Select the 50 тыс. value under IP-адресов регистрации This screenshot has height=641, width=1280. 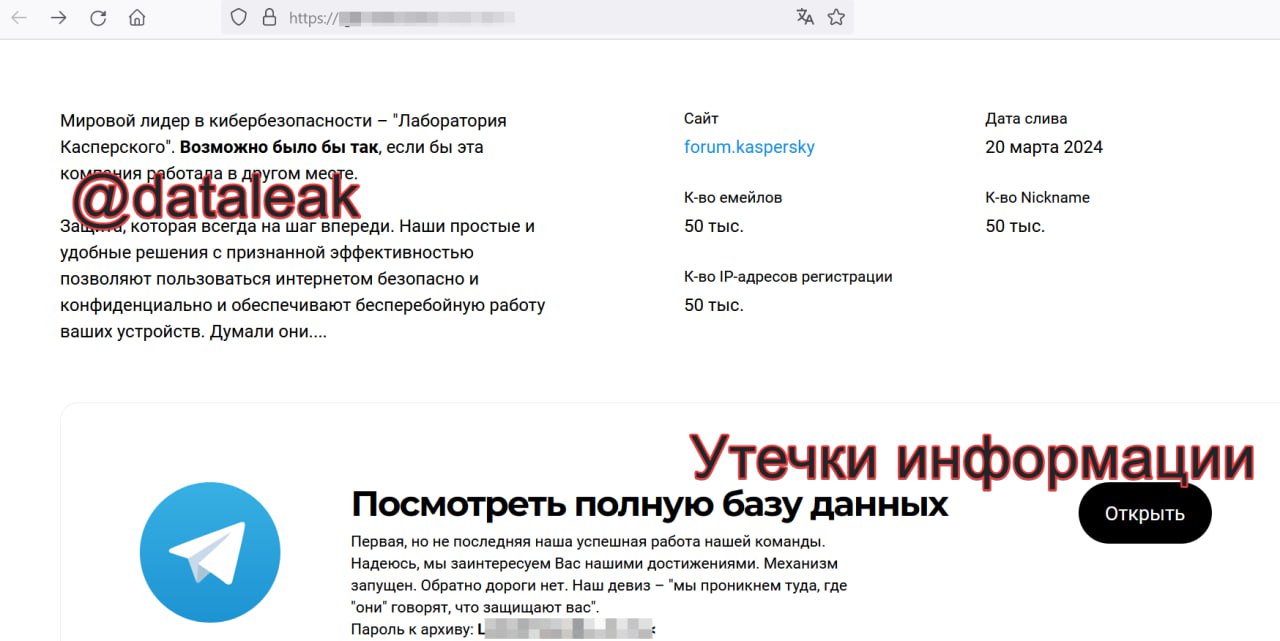point(714,305)
